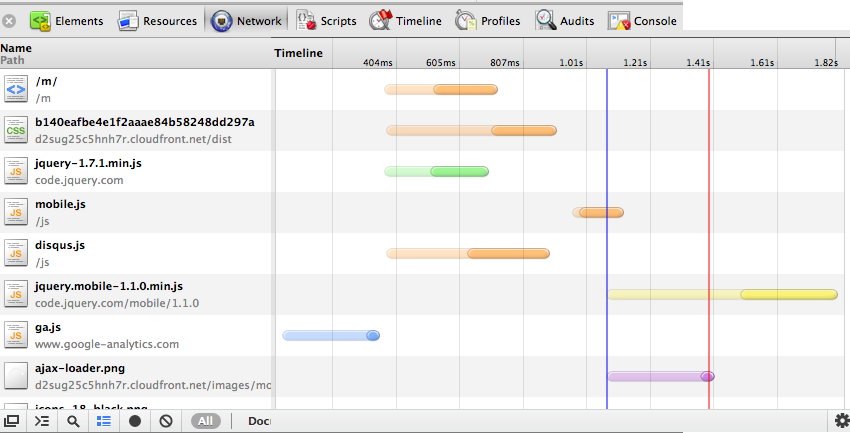This screenshot has width=850, height=433.
Task: Switch to the Console panel
Action: 644,20
